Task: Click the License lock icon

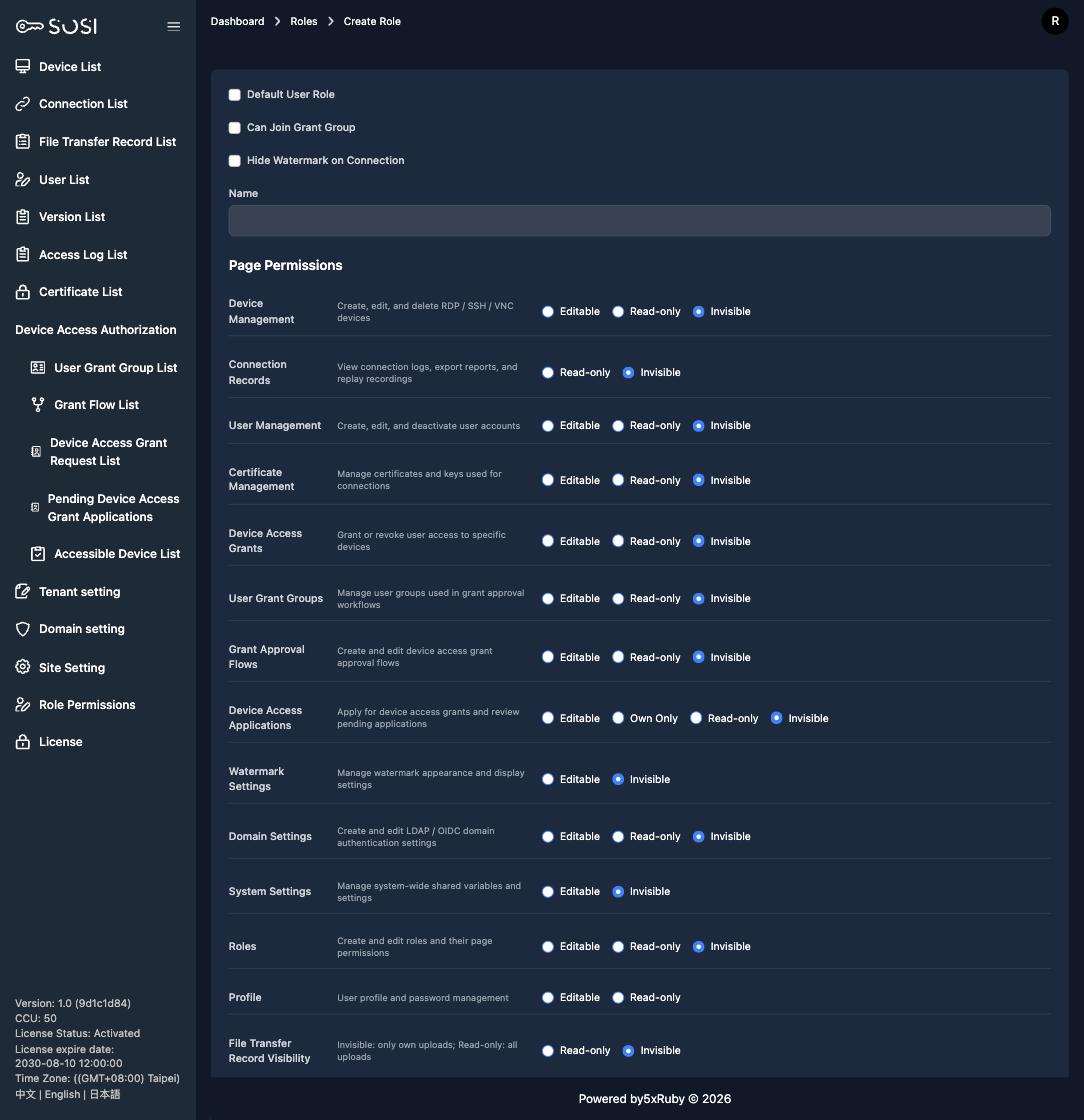Action: (x=23, y=741)
